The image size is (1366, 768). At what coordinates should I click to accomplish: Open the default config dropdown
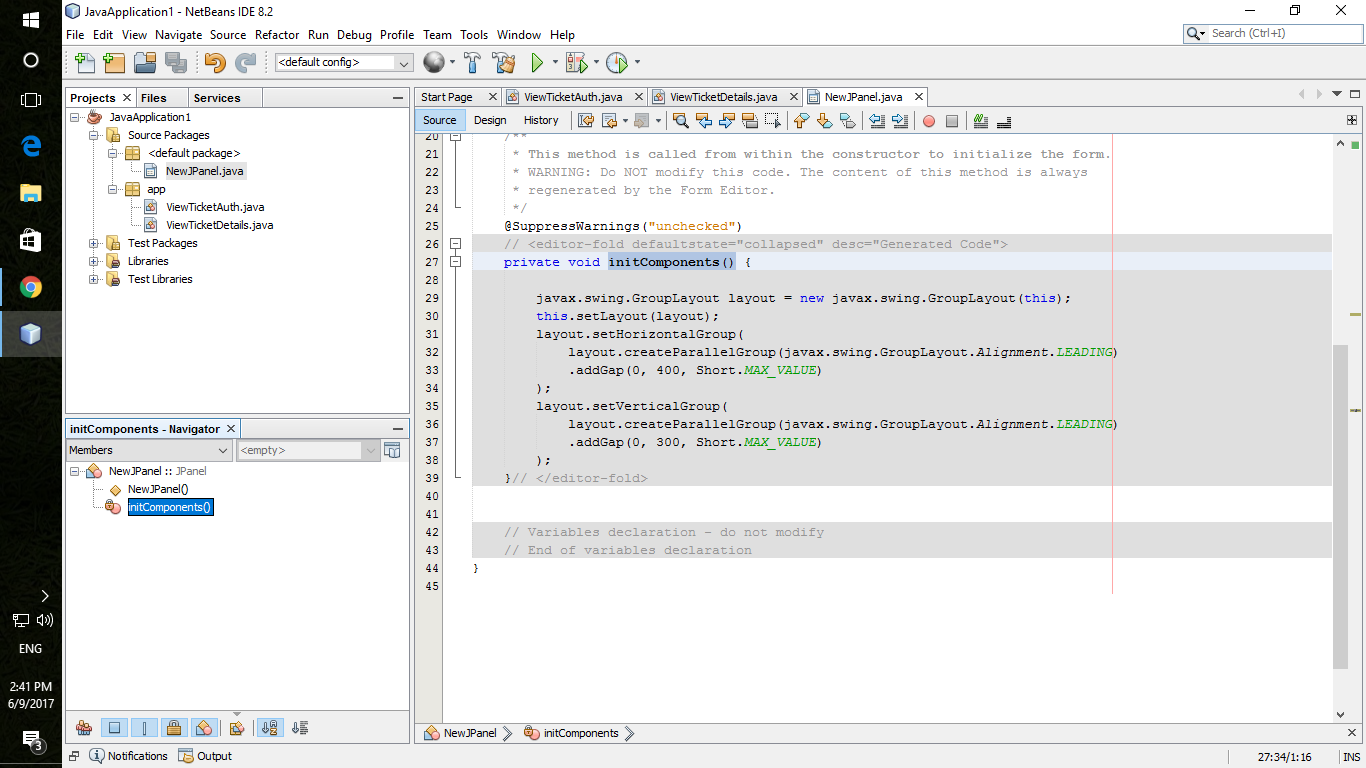click(x=404, y=63)
